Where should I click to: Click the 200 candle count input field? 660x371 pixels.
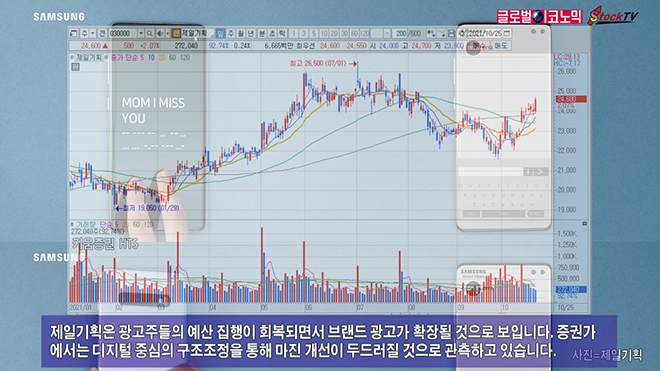pos(401,33)
